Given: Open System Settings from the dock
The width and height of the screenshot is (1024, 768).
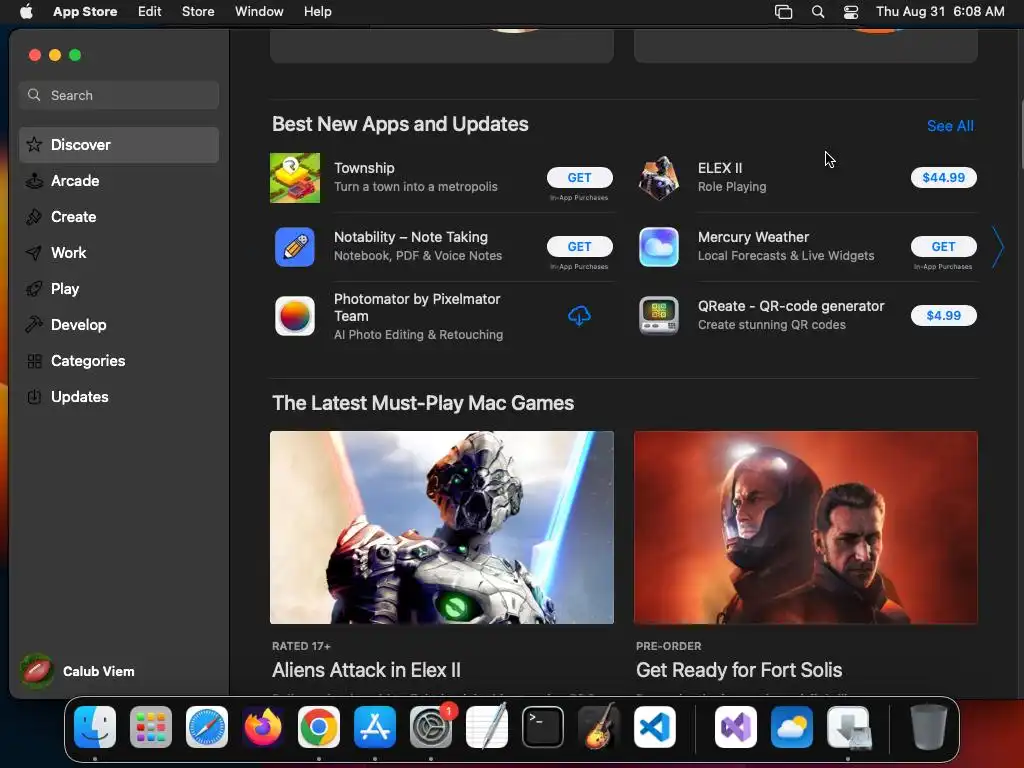Looking at the screenshot, I should click(431, 727).
